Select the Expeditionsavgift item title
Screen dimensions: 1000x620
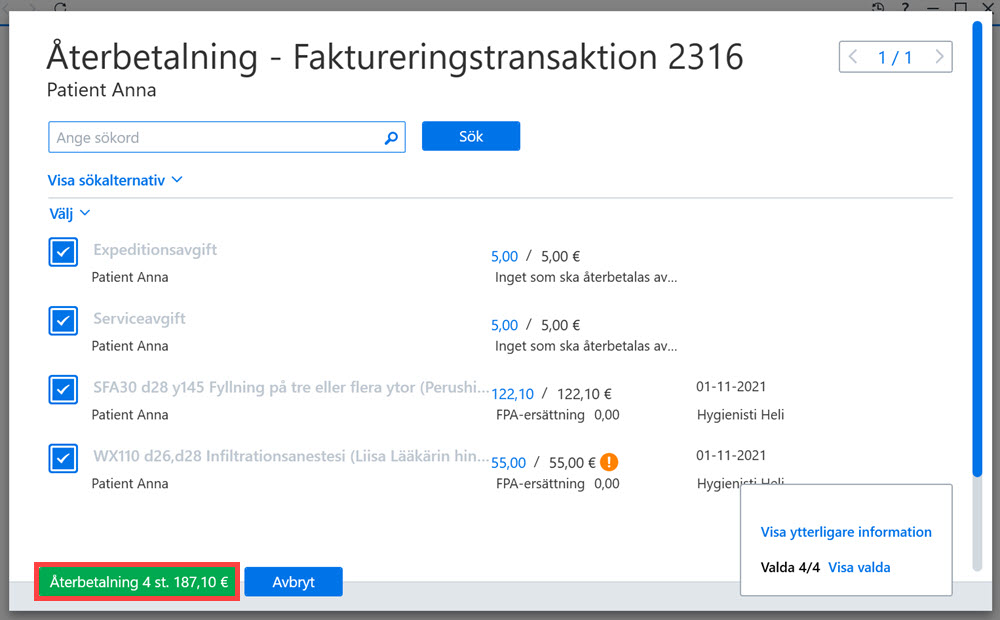[155, 249]
